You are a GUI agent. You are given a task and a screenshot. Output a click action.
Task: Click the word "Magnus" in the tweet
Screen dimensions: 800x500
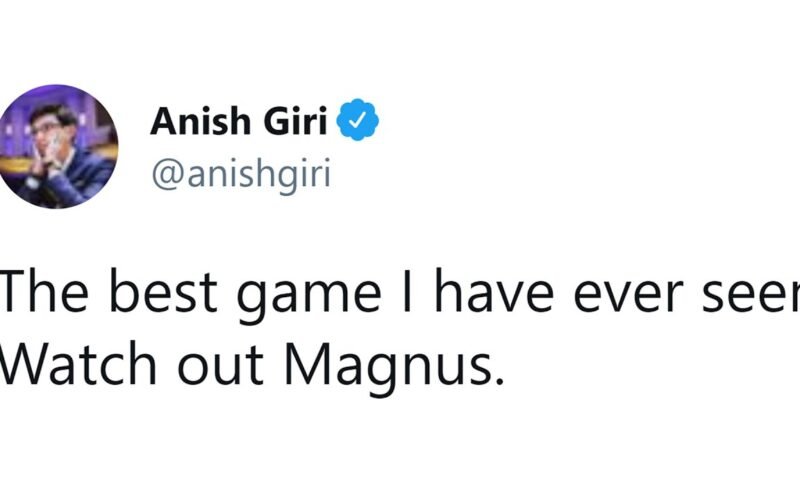coord(406,367)
